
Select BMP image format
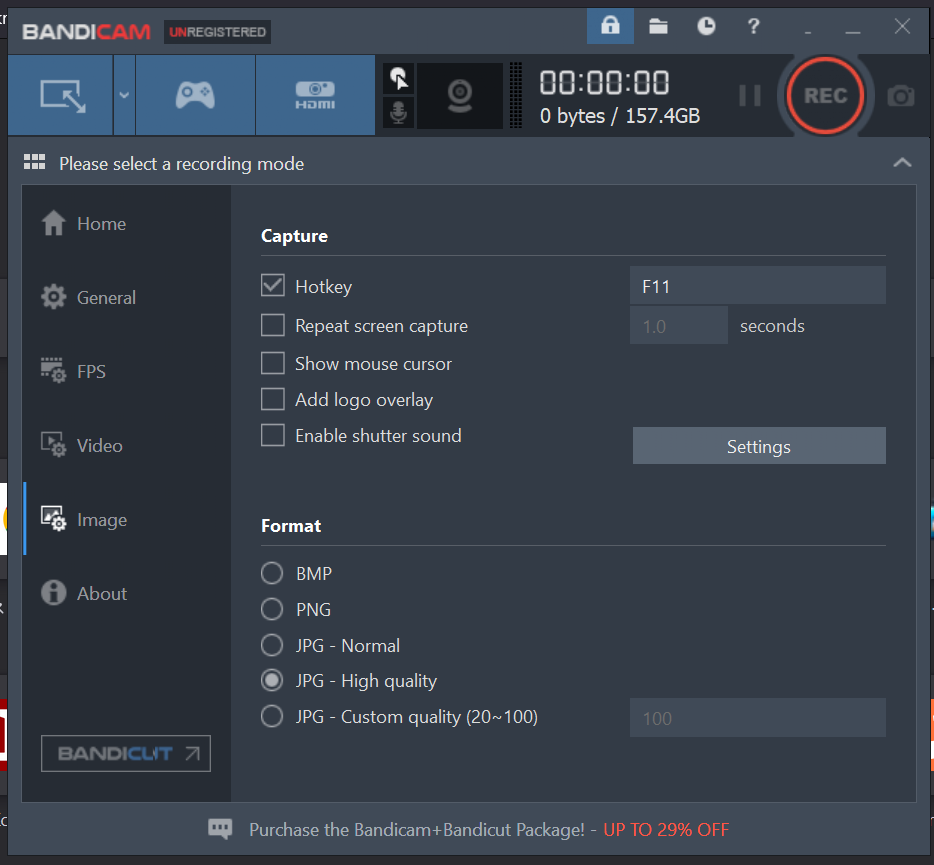272,573
